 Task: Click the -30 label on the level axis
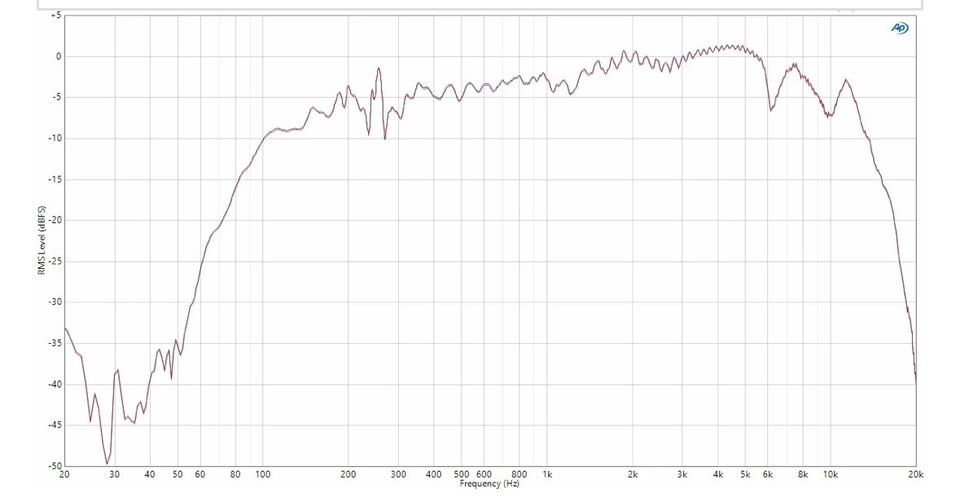(x=56, y=302)
